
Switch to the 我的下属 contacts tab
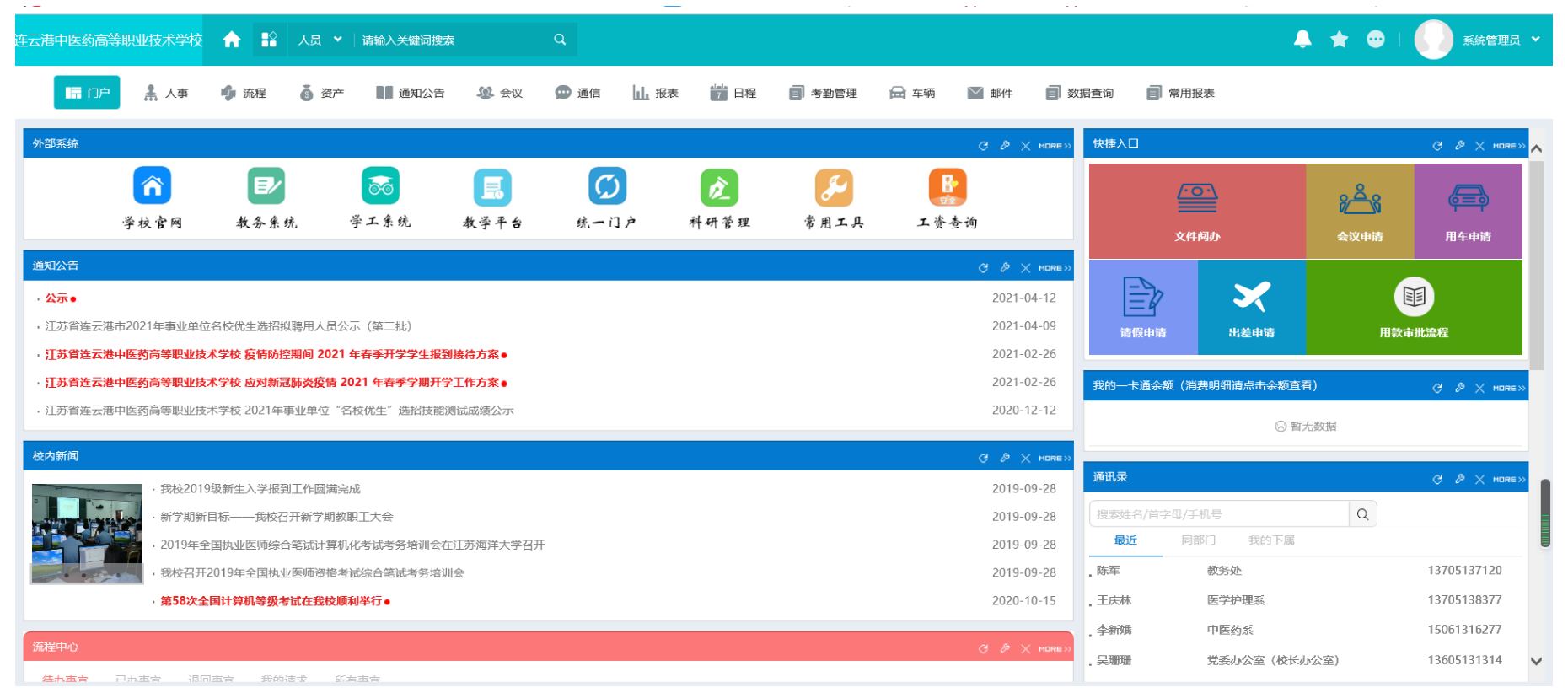[x=1271, y=540]
